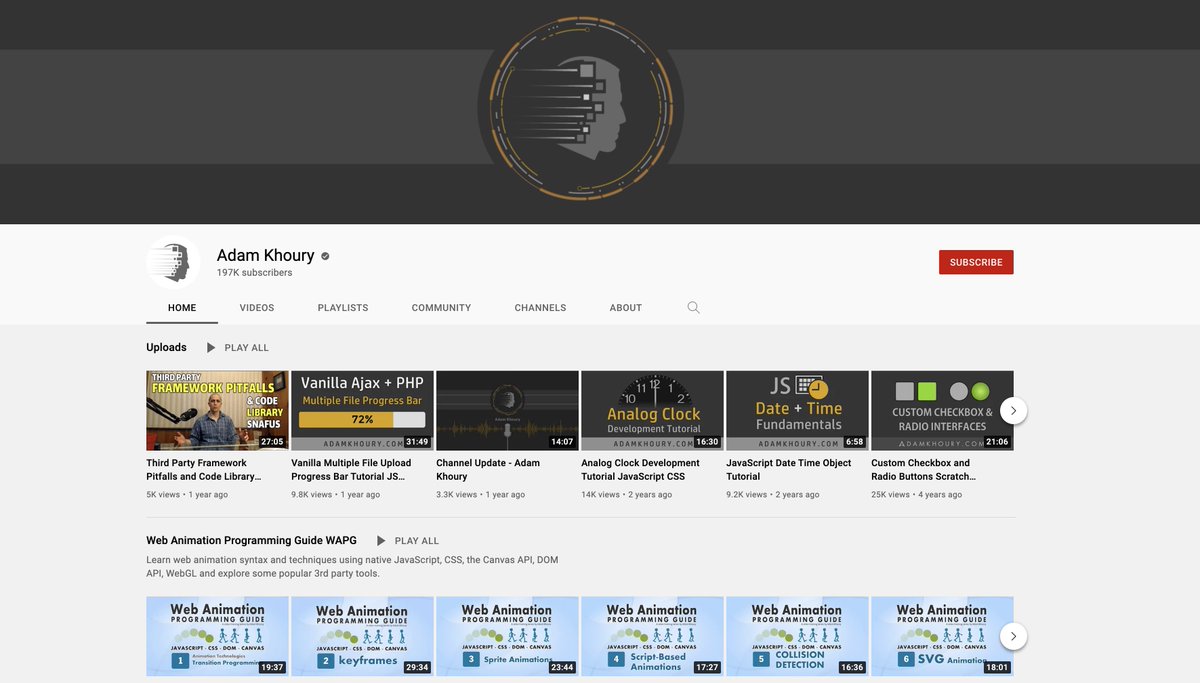Click the channel banner head logo

[581, 107]
